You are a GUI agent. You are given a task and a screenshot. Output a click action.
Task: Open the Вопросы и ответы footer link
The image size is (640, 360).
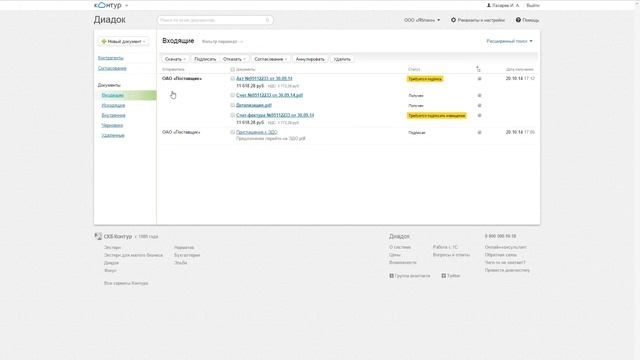coord(451,255)
